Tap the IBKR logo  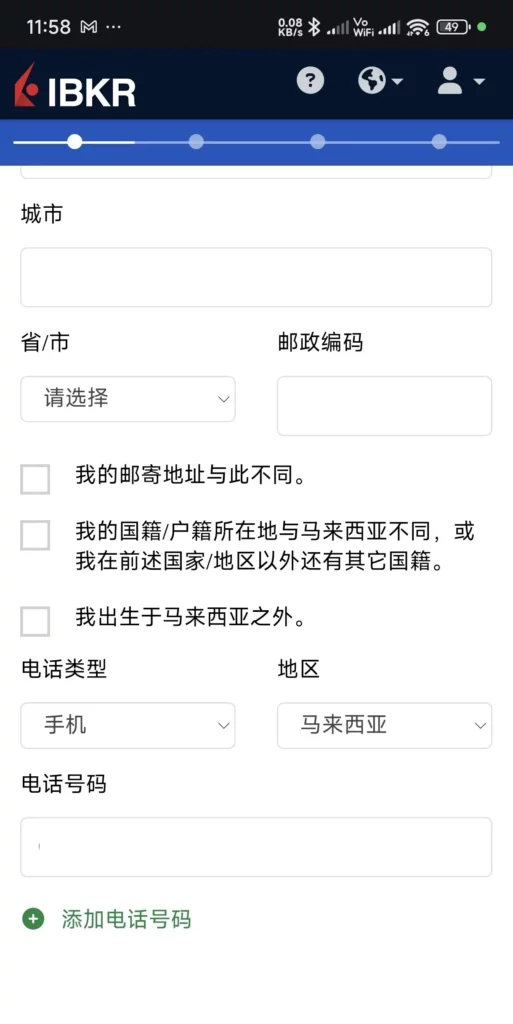(75, 86)
